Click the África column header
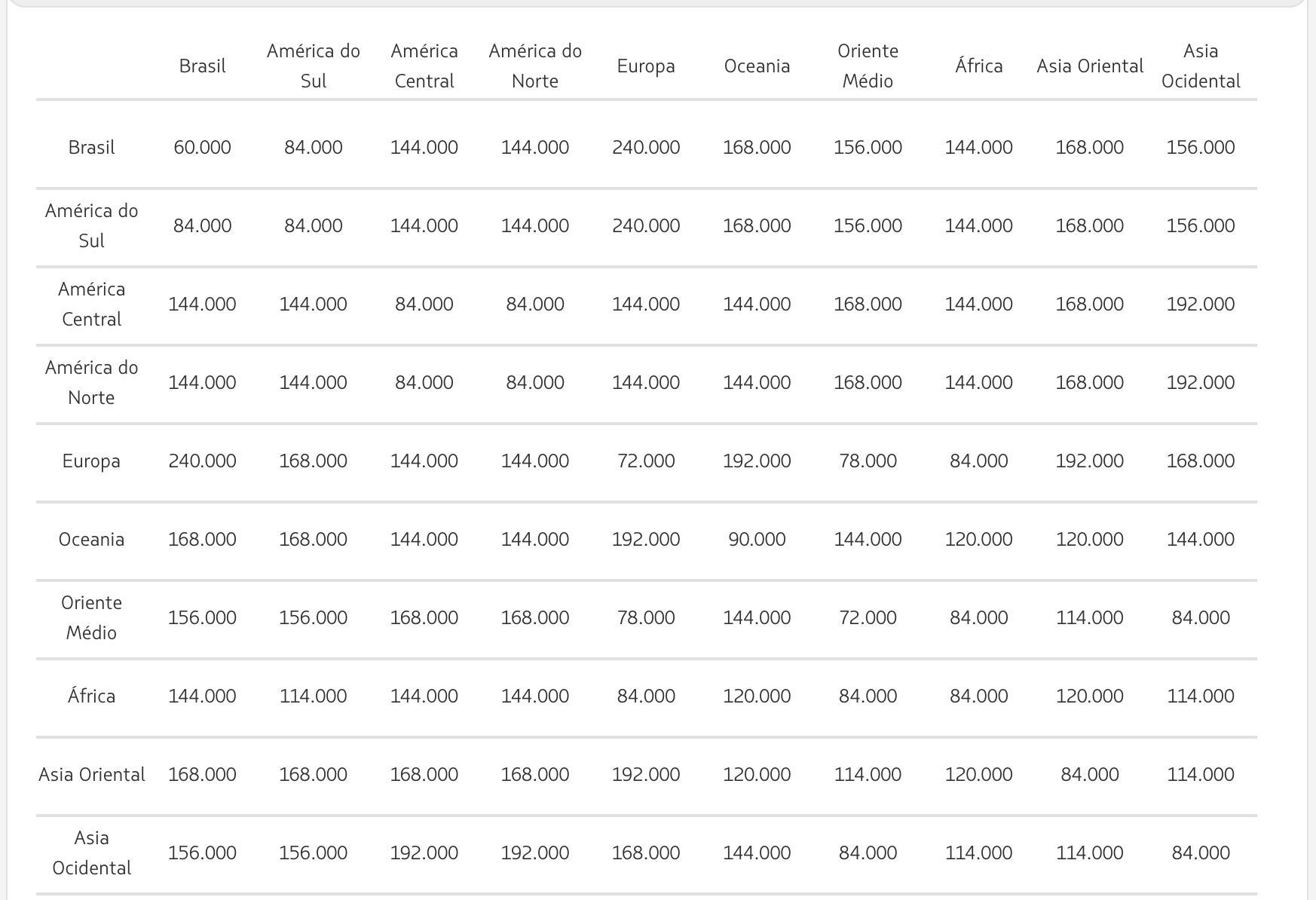Viewport: 1316px width, 900px height. (978, 66)
